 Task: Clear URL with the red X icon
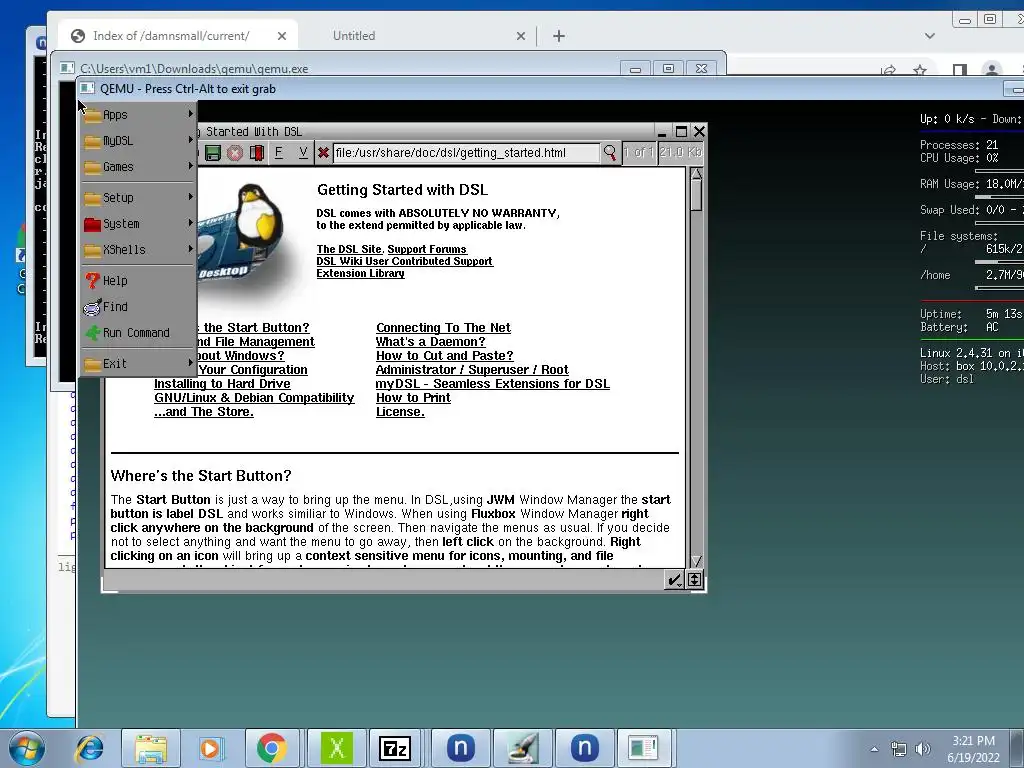(323, 153)
